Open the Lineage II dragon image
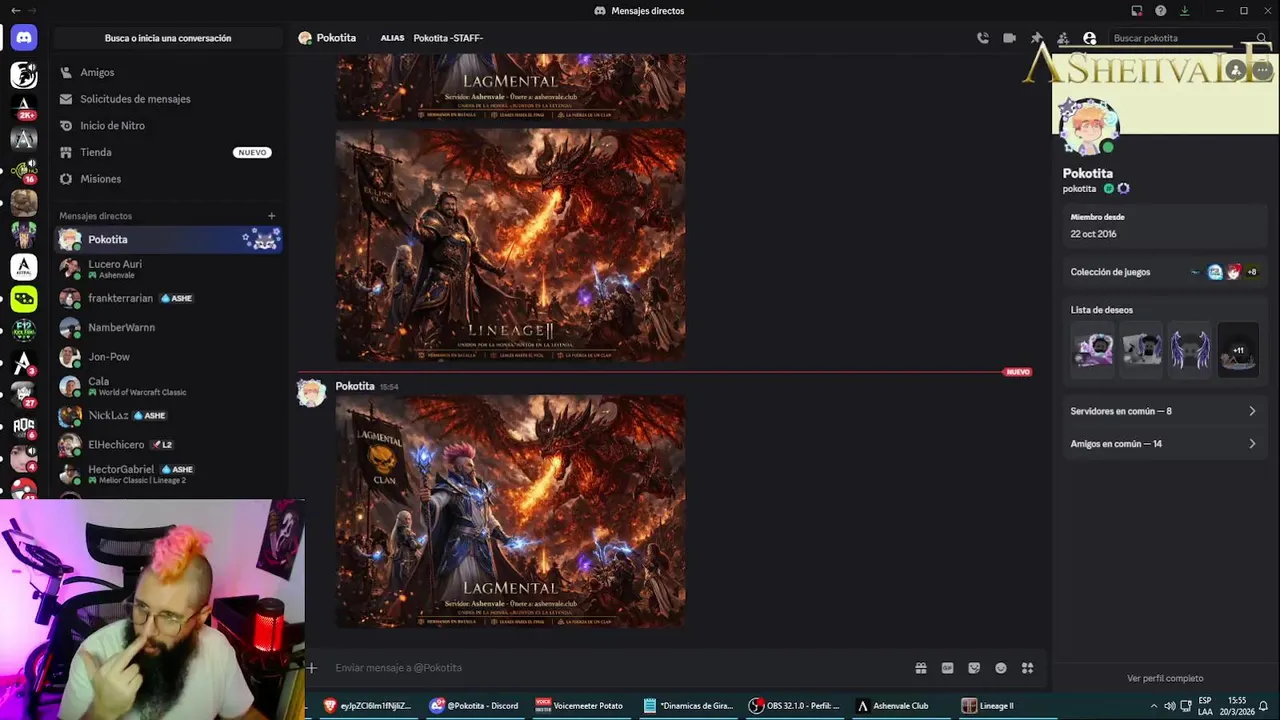This screenshot has height=720, width=1280. pos(510,245)
